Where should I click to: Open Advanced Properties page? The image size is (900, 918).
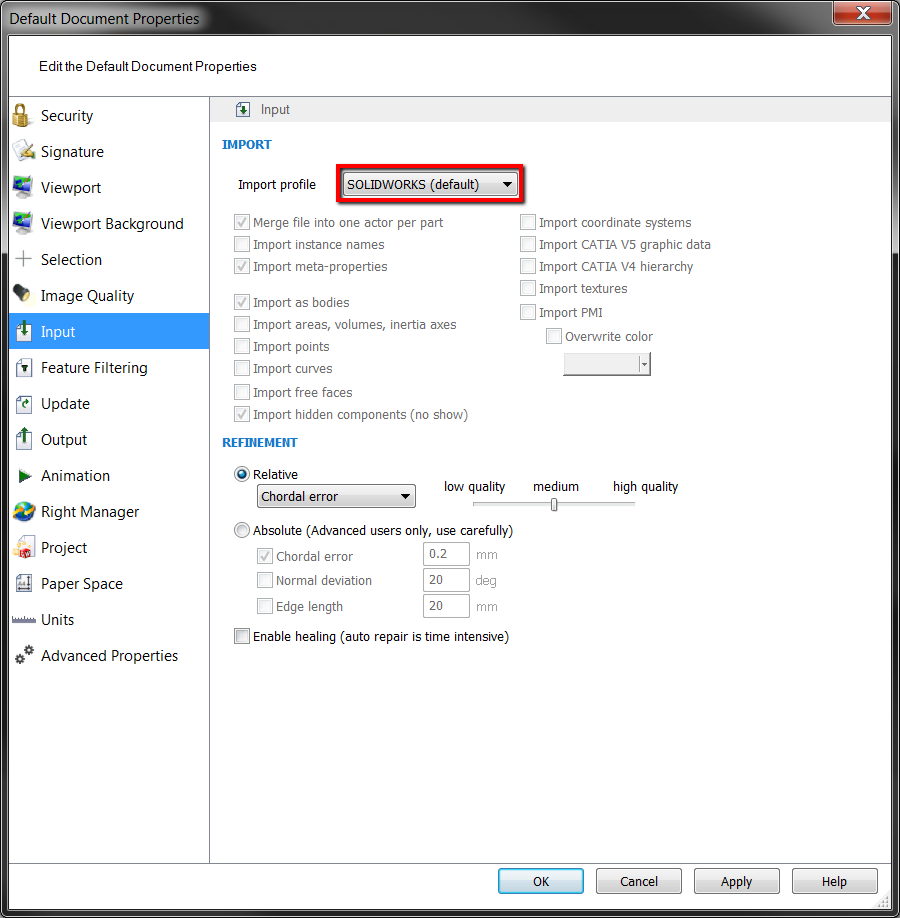[x=109, y=655]
